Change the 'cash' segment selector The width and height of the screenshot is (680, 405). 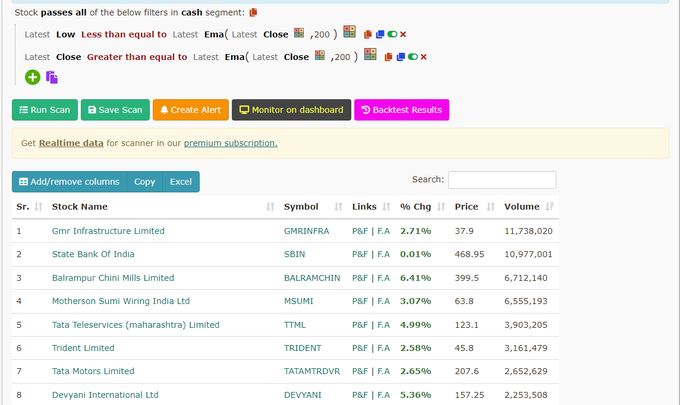pos(192,13)
